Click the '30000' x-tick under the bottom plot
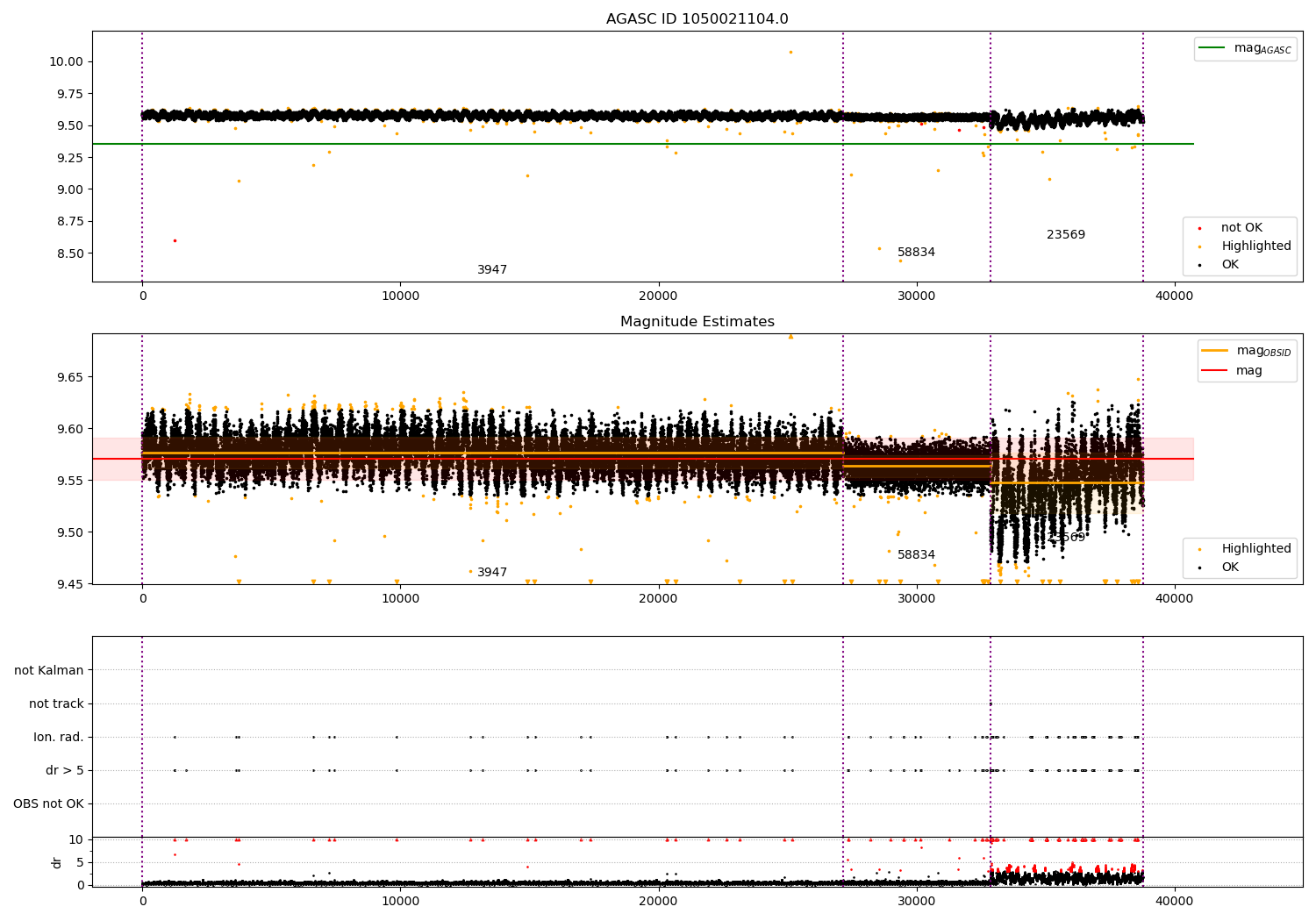The width and height of the screenshot is (1316, 921). click(917, 901)
